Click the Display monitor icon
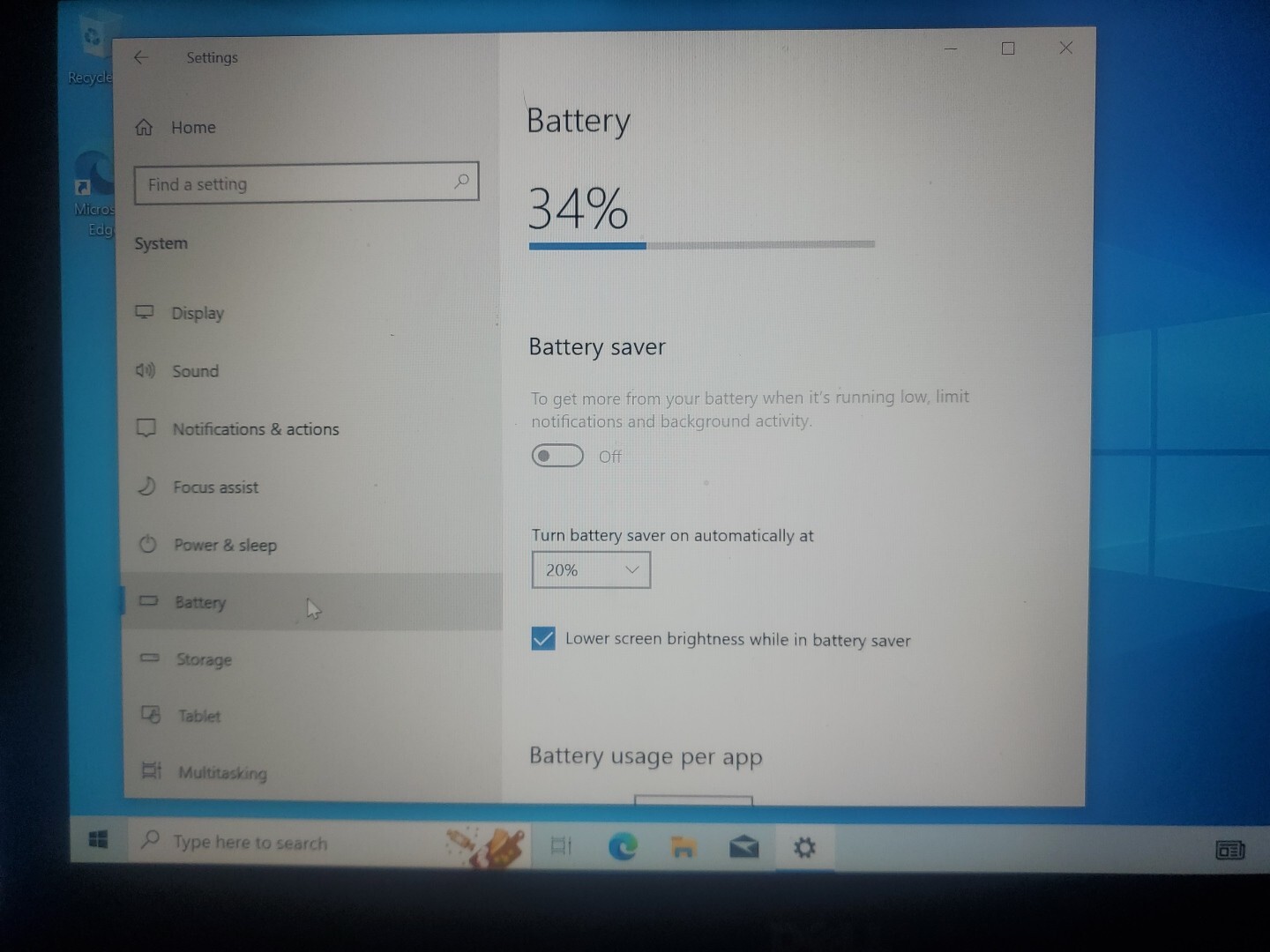Image resolution: width=1270 pixels, height=952 pixels. 145,312
